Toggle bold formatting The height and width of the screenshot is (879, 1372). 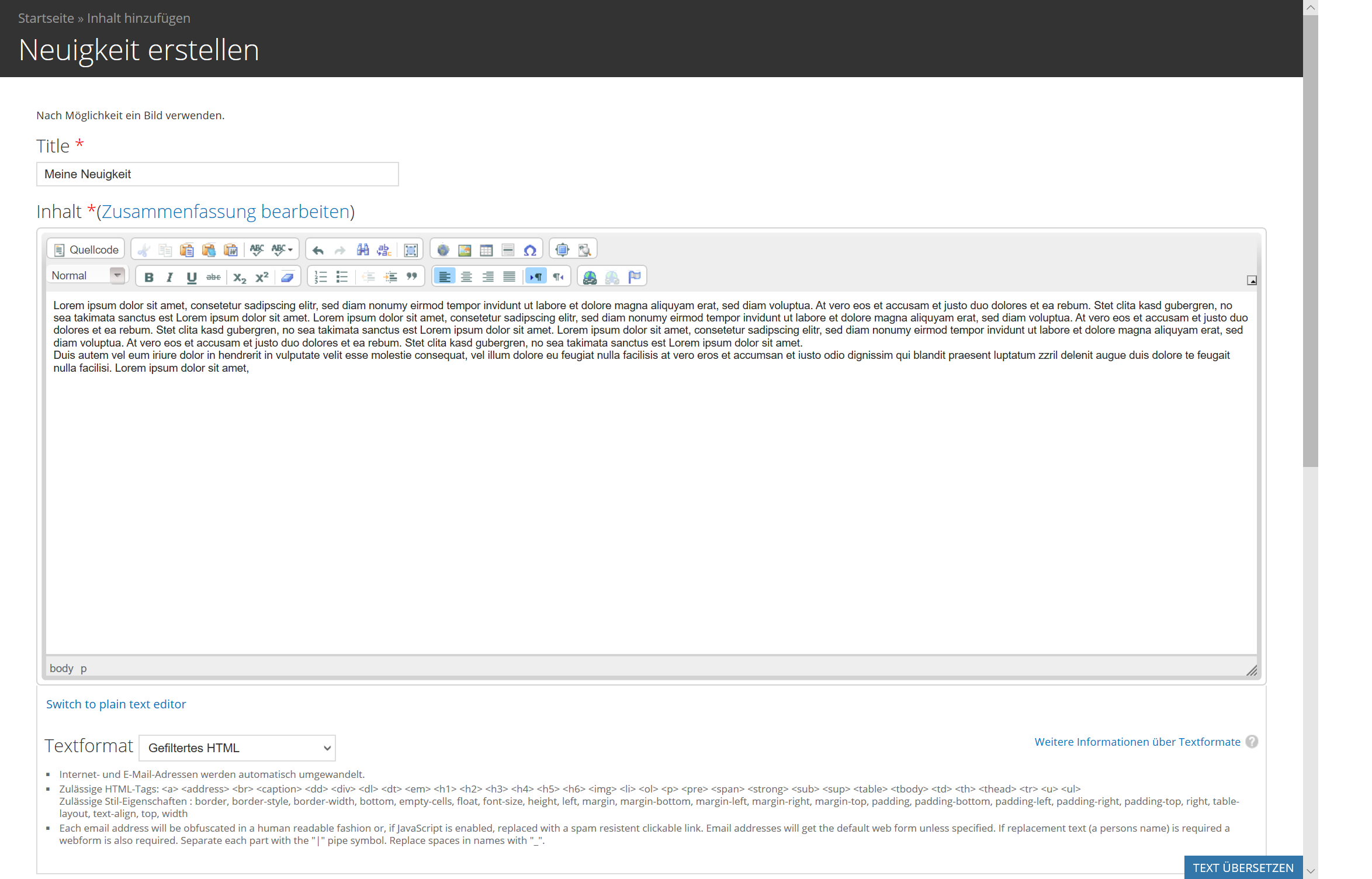(x=149, y=277)
